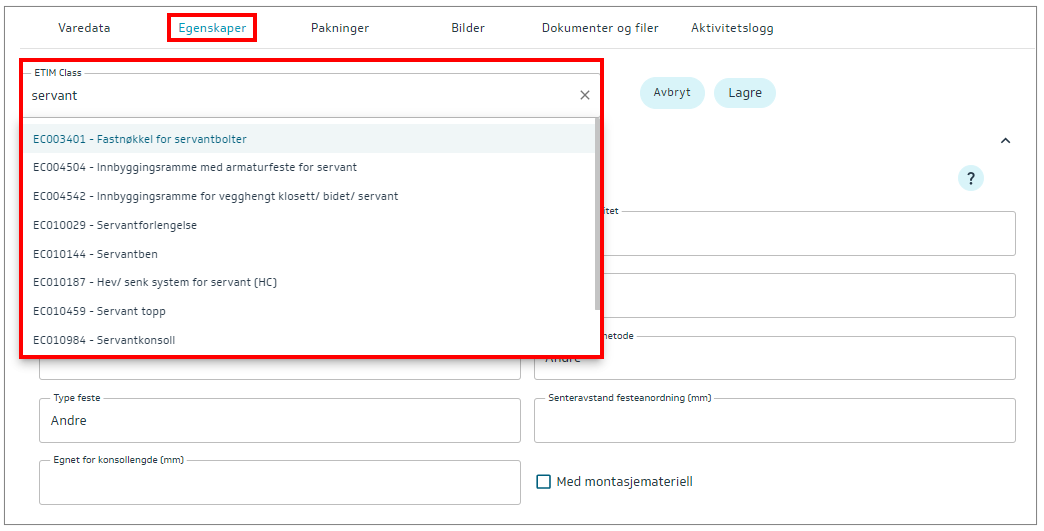1044x531 pixels.
Task: Enable the Med montasjemateriell checkbox
Action: (x=544, y=482)
